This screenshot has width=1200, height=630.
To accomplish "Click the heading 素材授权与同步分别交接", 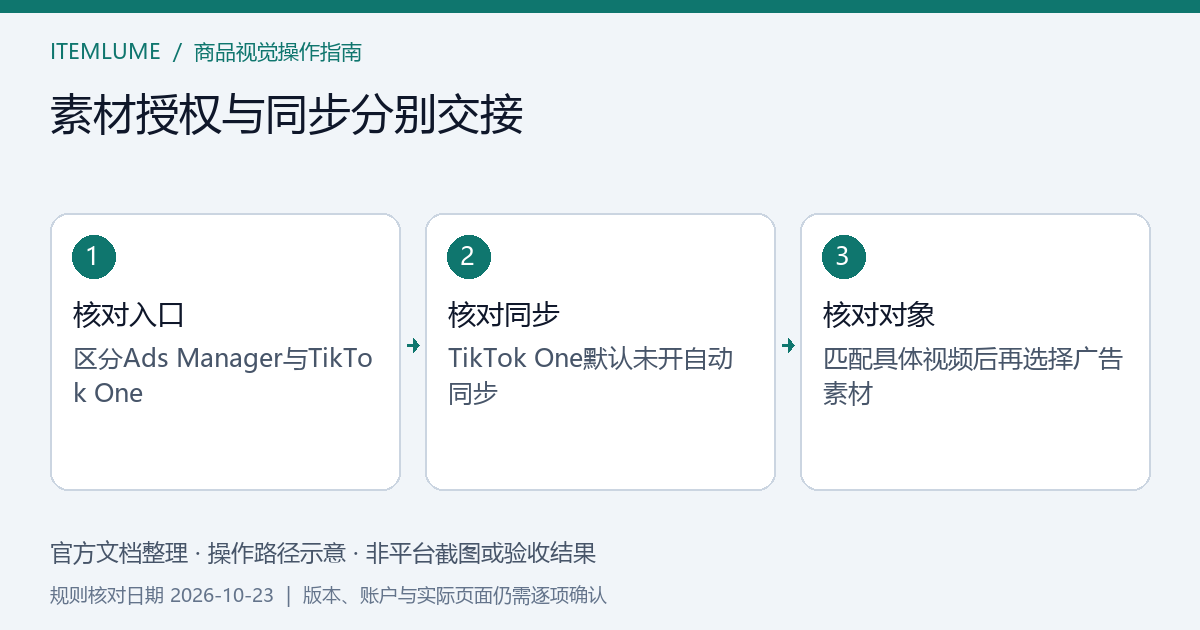I will 287,115.
